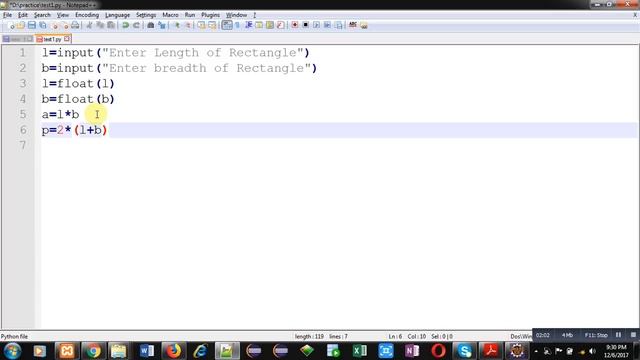The width and height of the screenshot is (640, 360).
Task: Open the Window menu
Action: pyautogui.click(x=236, y=15)
